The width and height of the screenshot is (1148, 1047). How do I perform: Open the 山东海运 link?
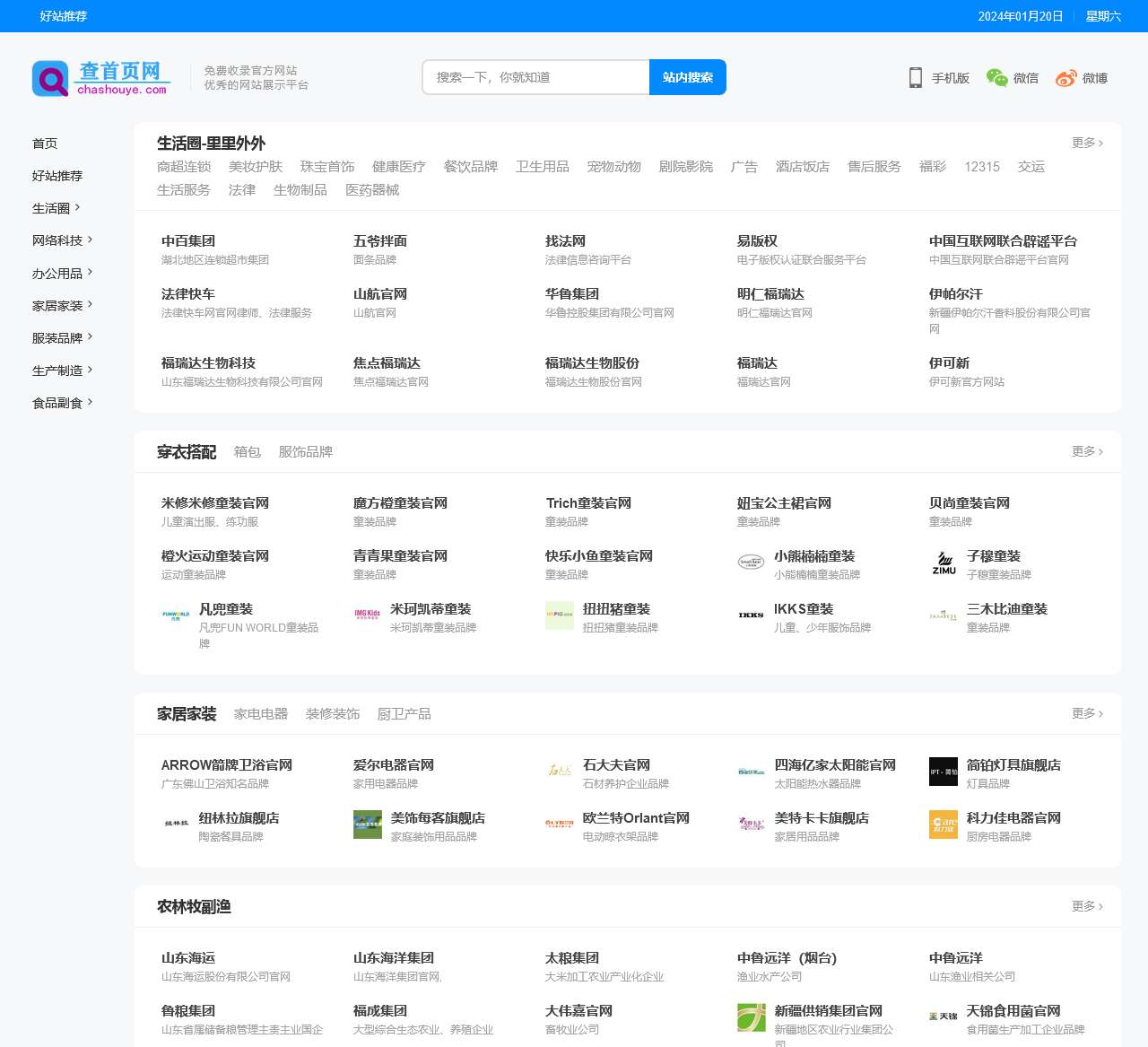[x=188, y=958]
